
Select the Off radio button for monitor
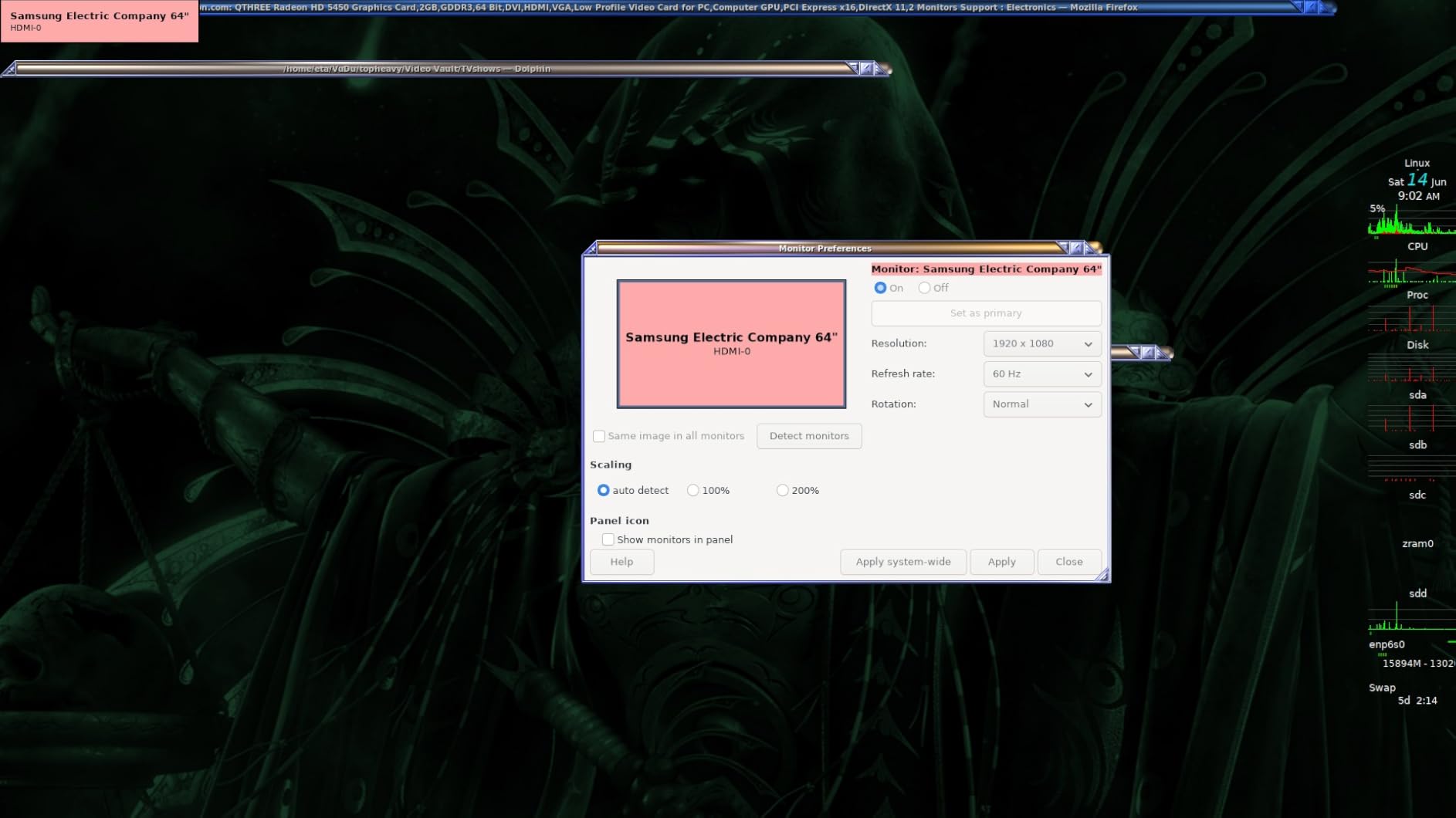click(x=924, y=288)
